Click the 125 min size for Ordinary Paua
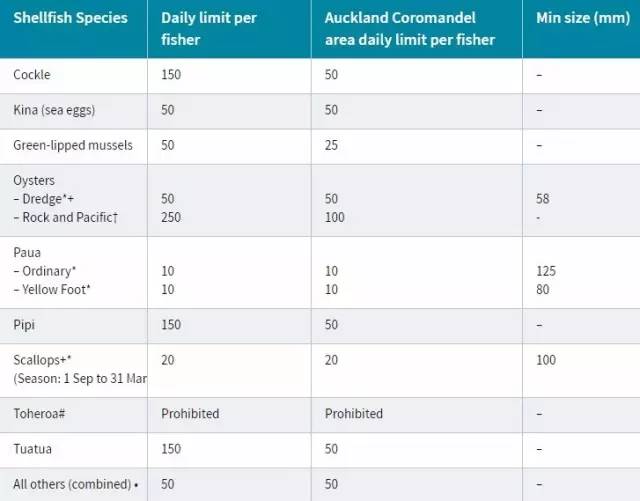This screenshot has height=501, width=640. click(x=546, y=271)
